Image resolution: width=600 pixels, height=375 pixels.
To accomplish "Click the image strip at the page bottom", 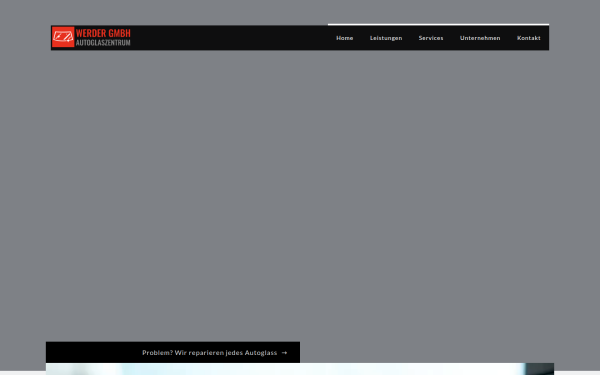I will [x=300, y=369].
